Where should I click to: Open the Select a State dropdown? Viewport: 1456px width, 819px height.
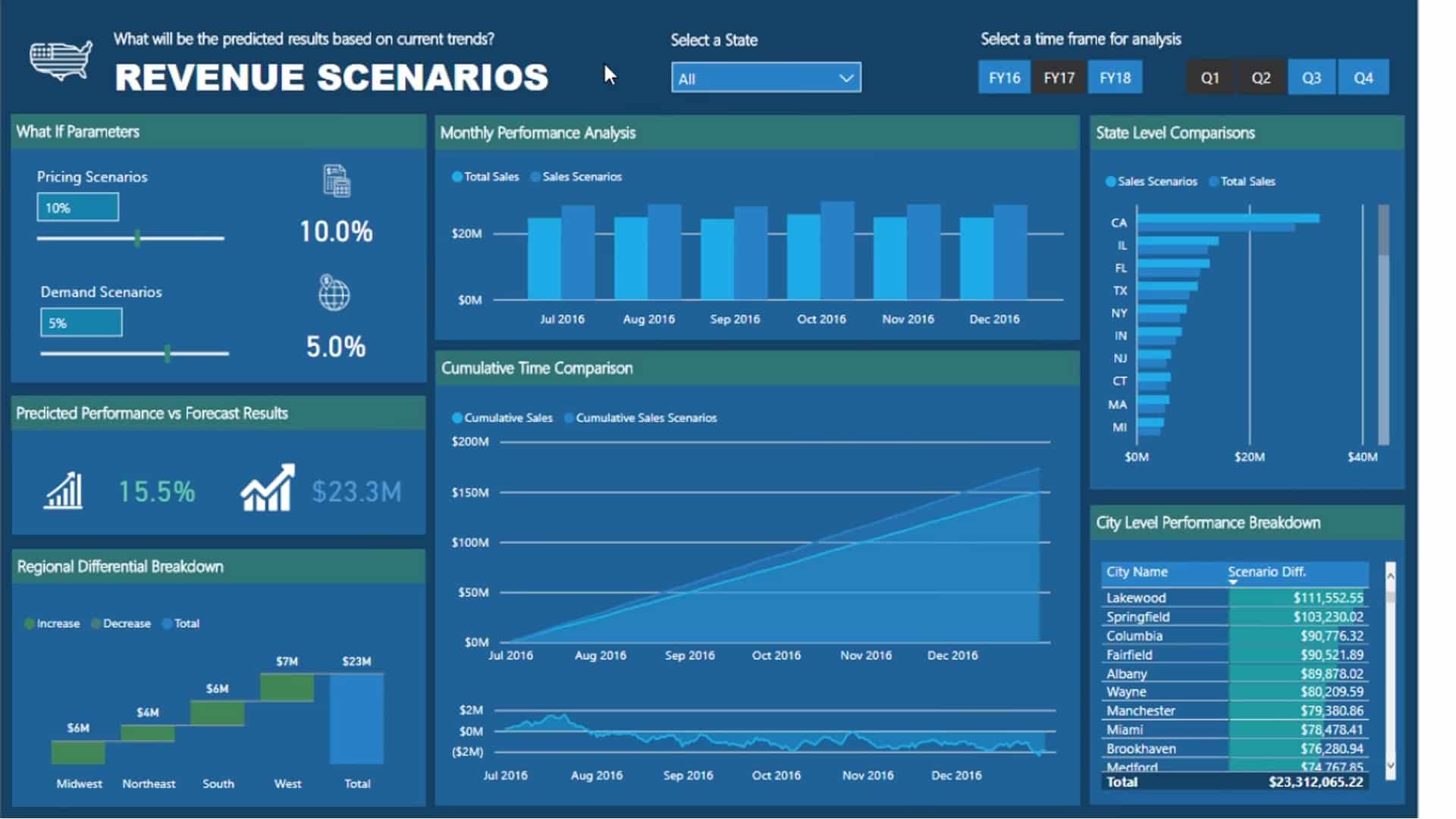(766, 78)
